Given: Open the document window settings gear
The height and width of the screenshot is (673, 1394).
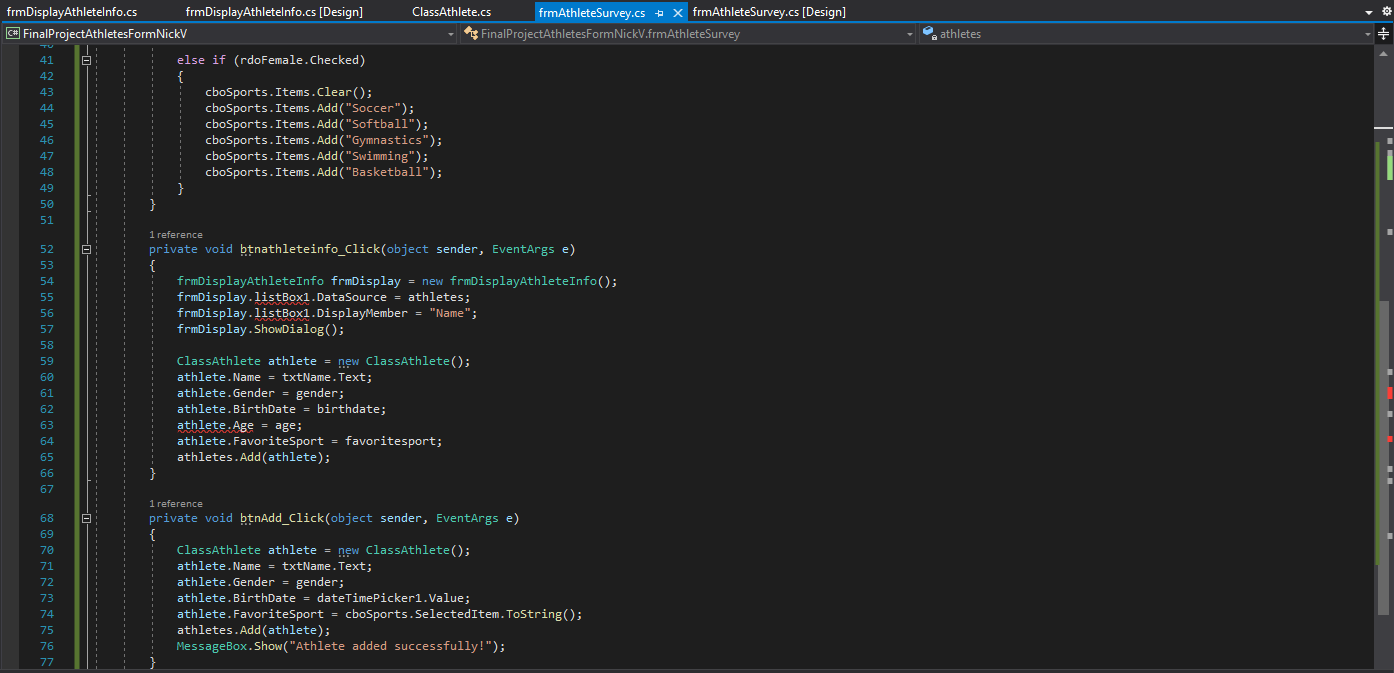Looking at the screenshot, I should point(1386,11).
